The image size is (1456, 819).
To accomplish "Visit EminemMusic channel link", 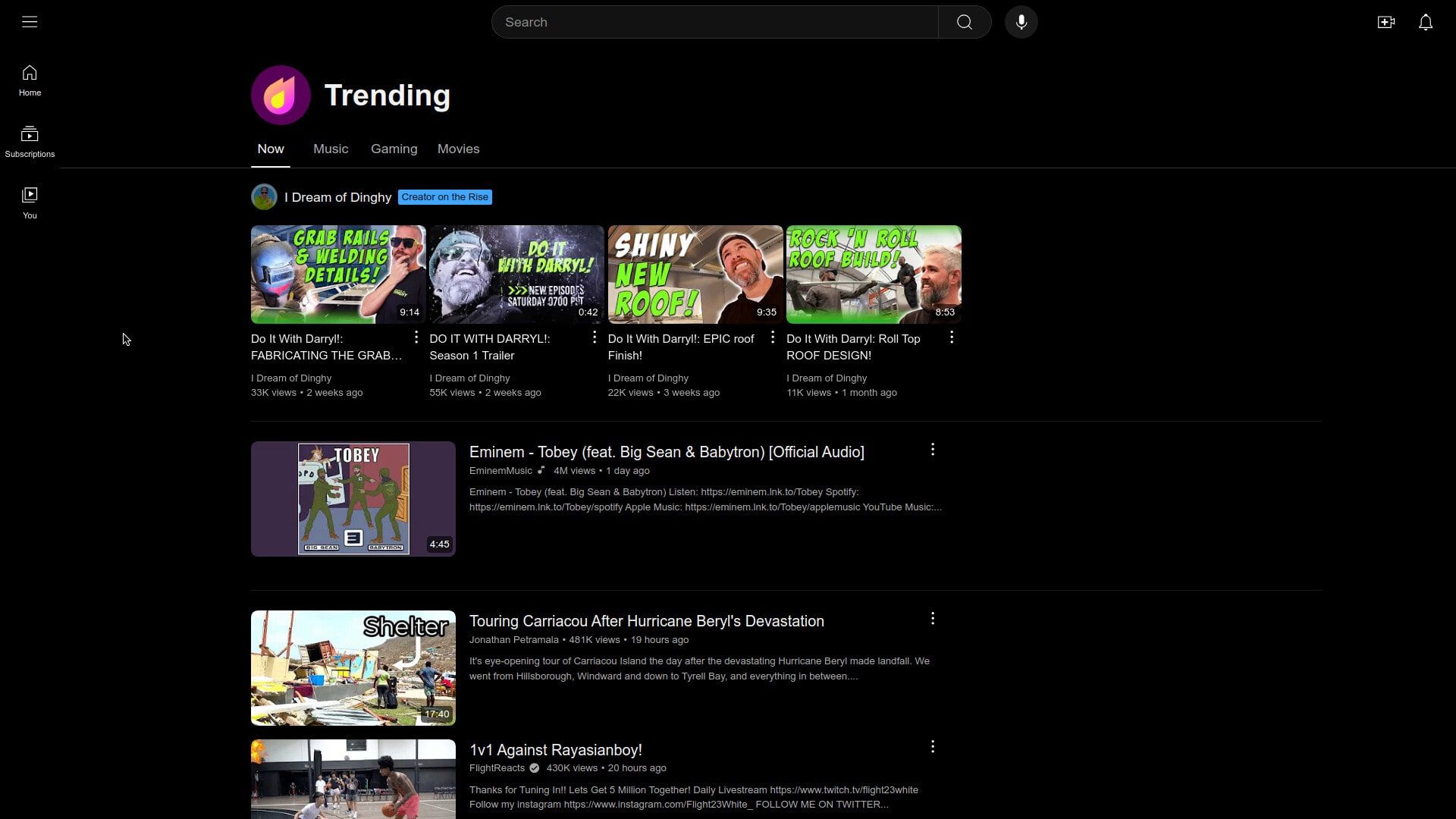I will point(500,471).
